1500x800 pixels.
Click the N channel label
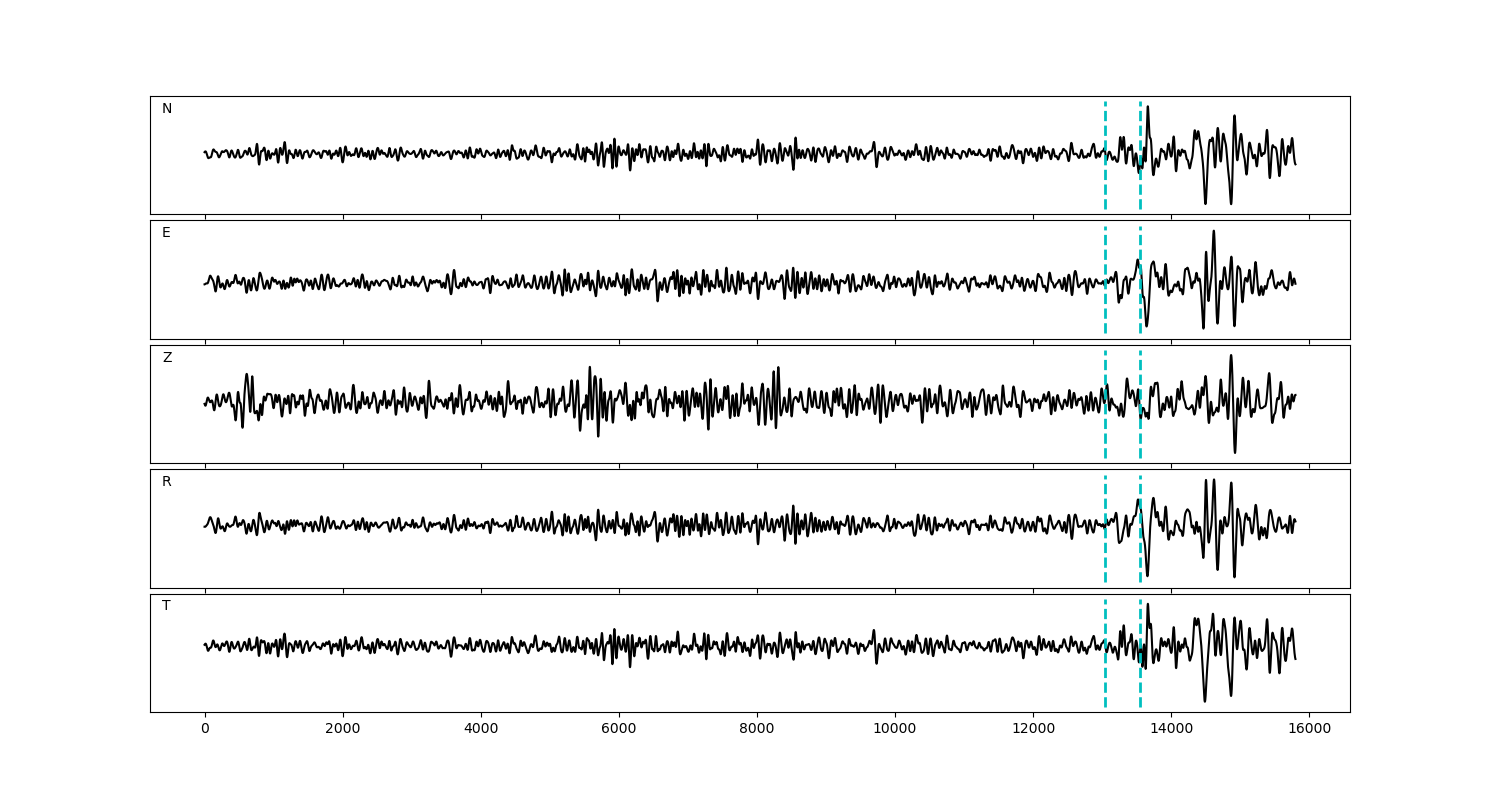pos(167,109)
